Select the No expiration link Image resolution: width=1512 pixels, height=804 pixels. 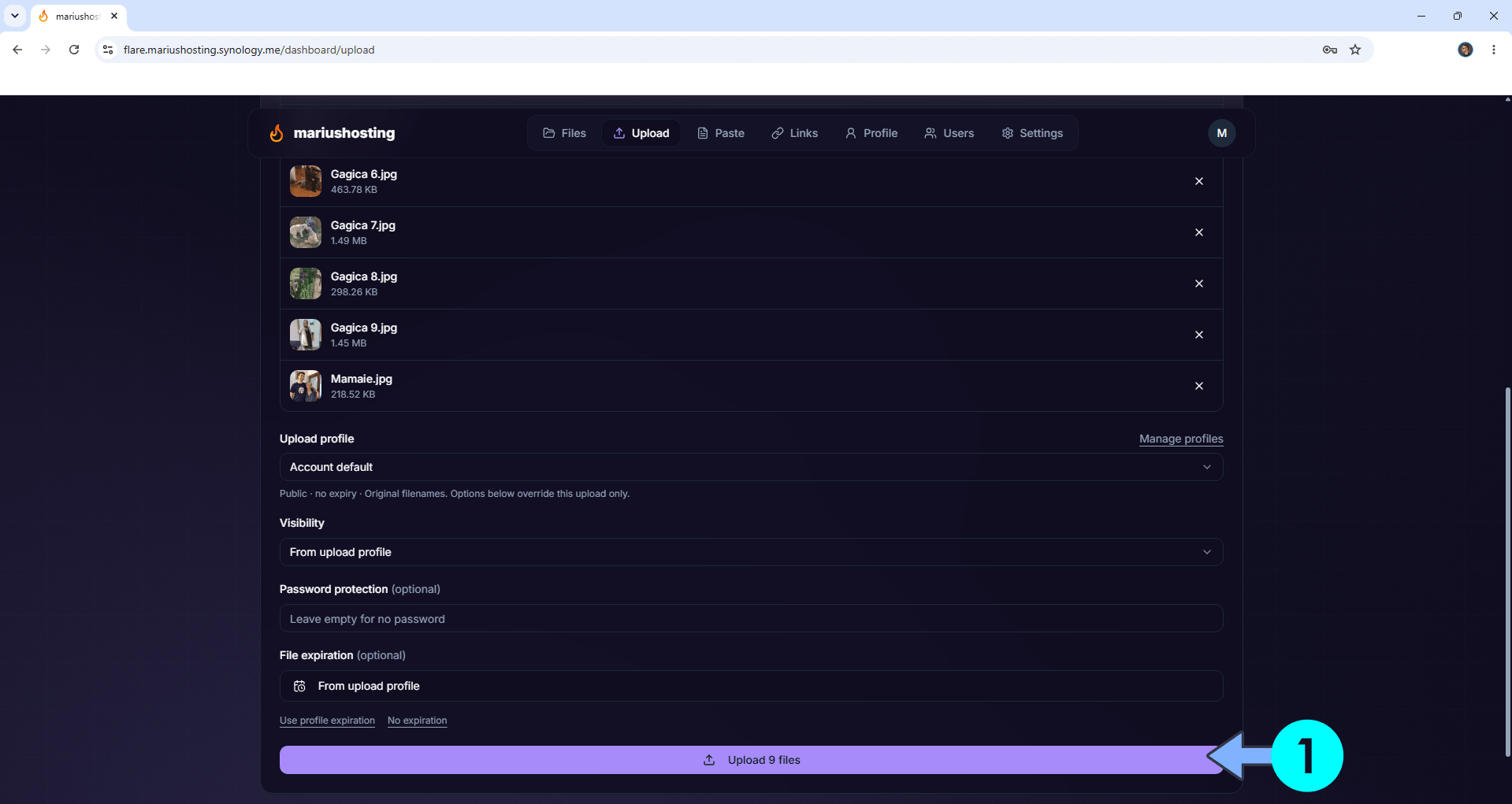point(417,721)
